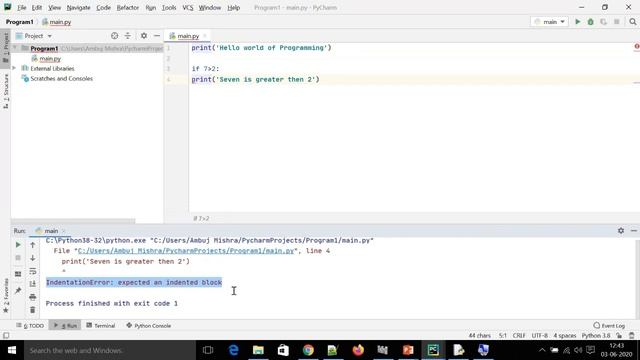
Task: Click the 4: Run tool window button
Action: (x=65, y=325)
